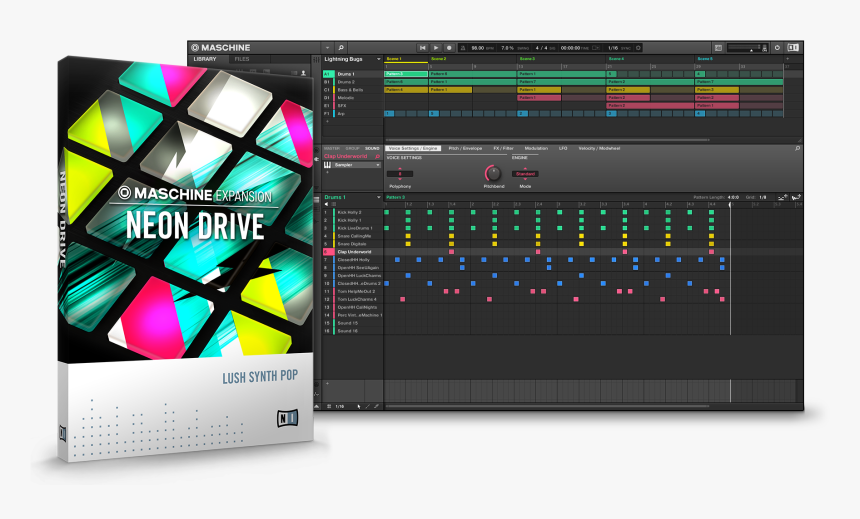
Task: Toggle arranger view icon beside Lightning Bugs
Action: pos(316,59)
